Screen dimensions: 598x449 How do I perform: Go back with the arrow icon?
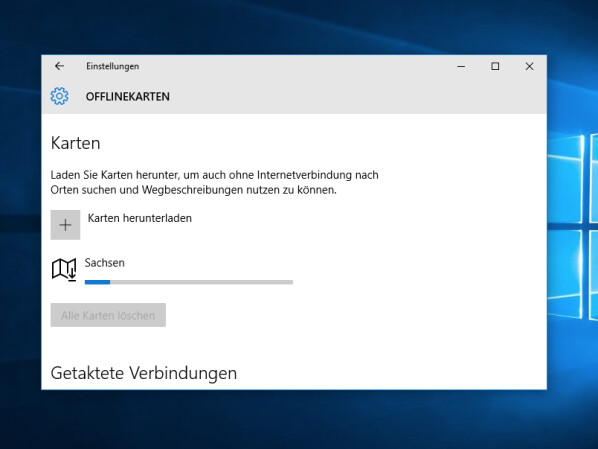59,66
